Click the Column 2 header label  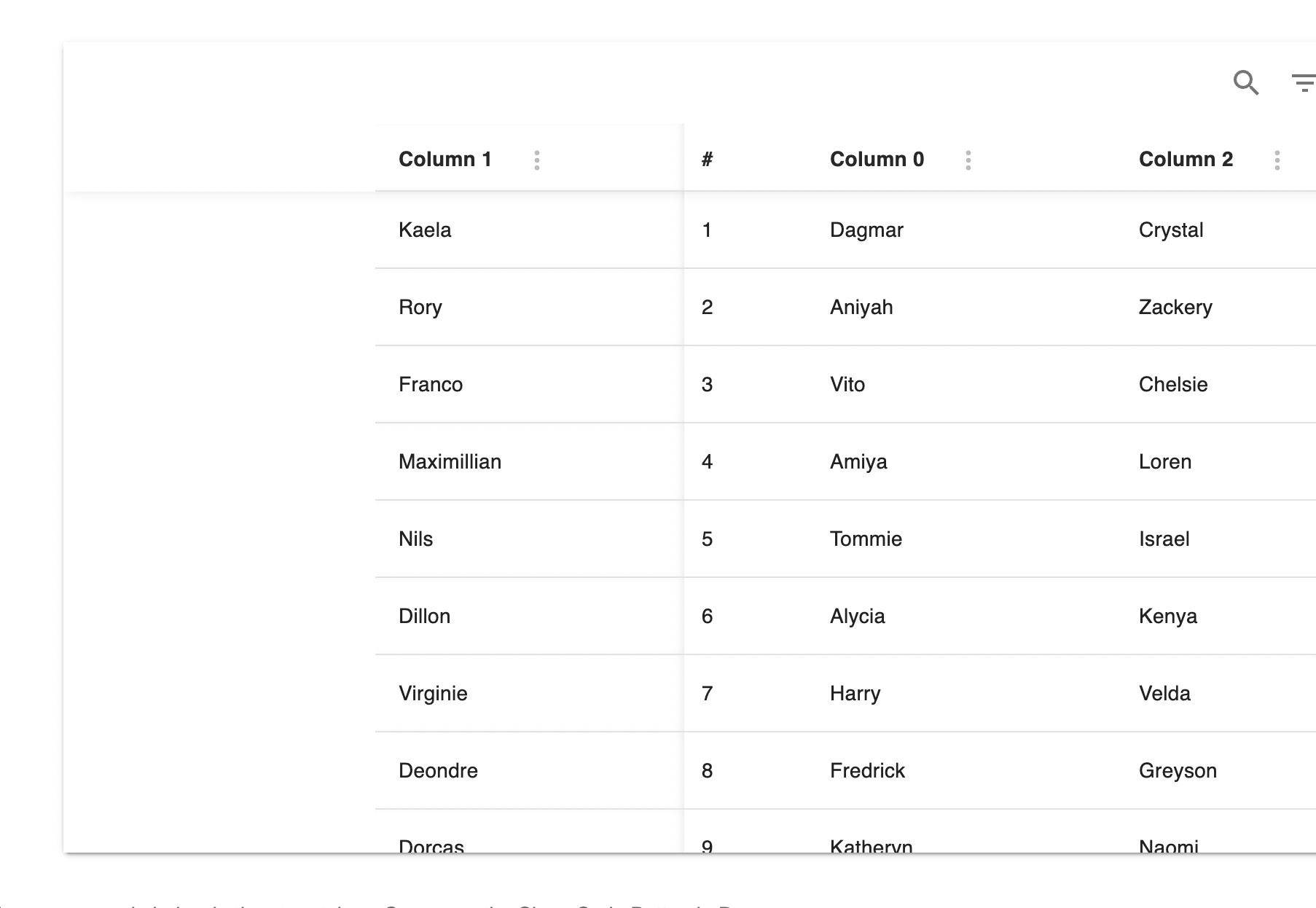click(1186, 160)
